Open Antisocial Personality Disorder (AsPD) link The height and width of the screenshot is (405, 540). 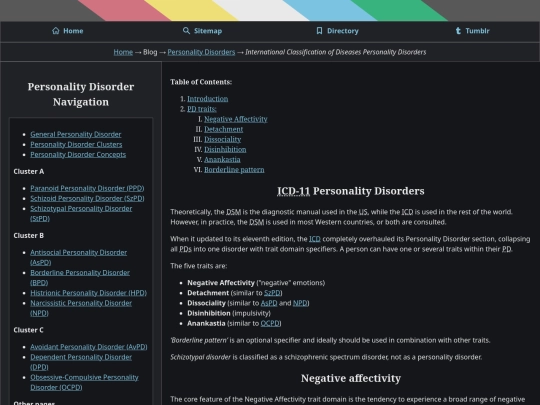tap(79, 257)
